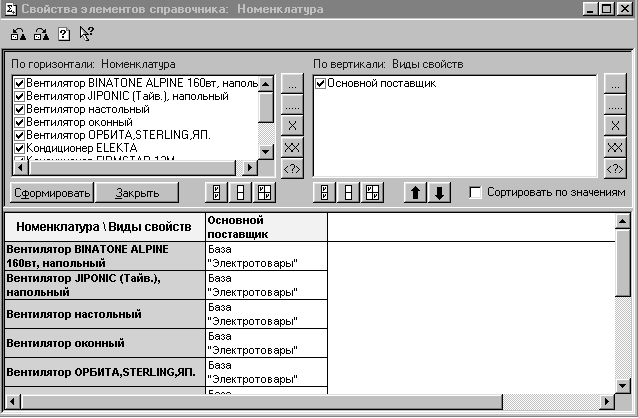The image size is (638, 418).
Task: Move property down with the down arrow button
Action: pyautogui.click(x=439, y=193)
